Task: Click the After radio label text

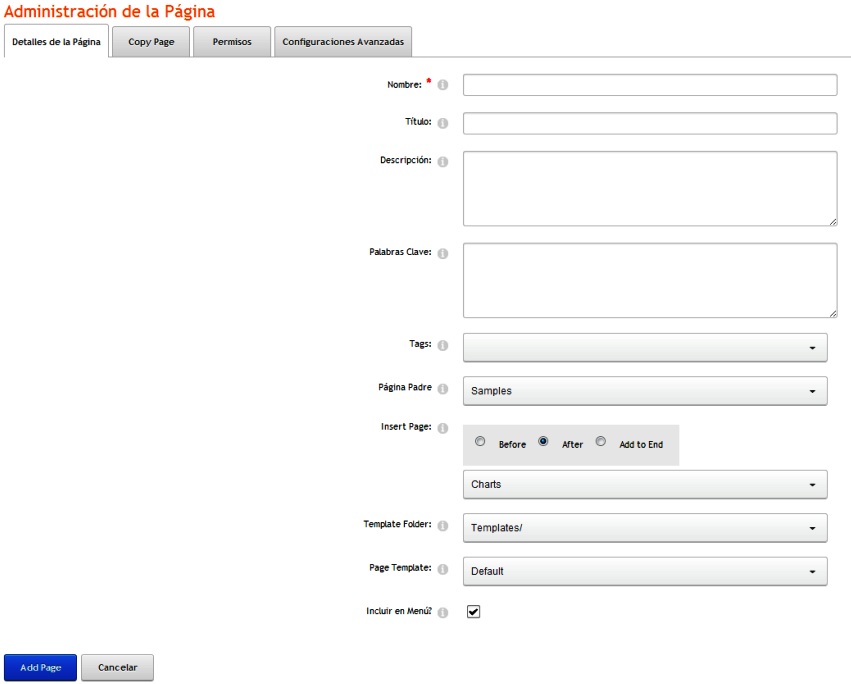Action: coord(572,445)
